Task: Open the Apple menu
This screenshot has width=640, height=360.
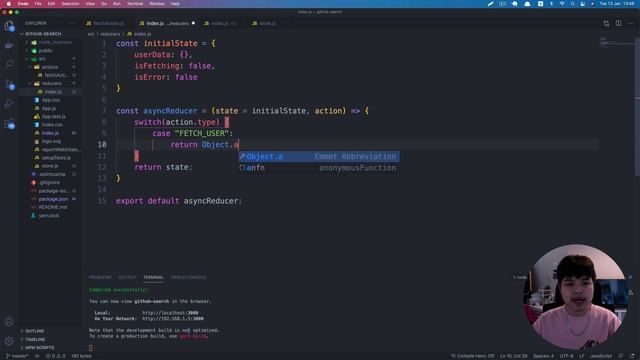Action: [x=9, y=4]
